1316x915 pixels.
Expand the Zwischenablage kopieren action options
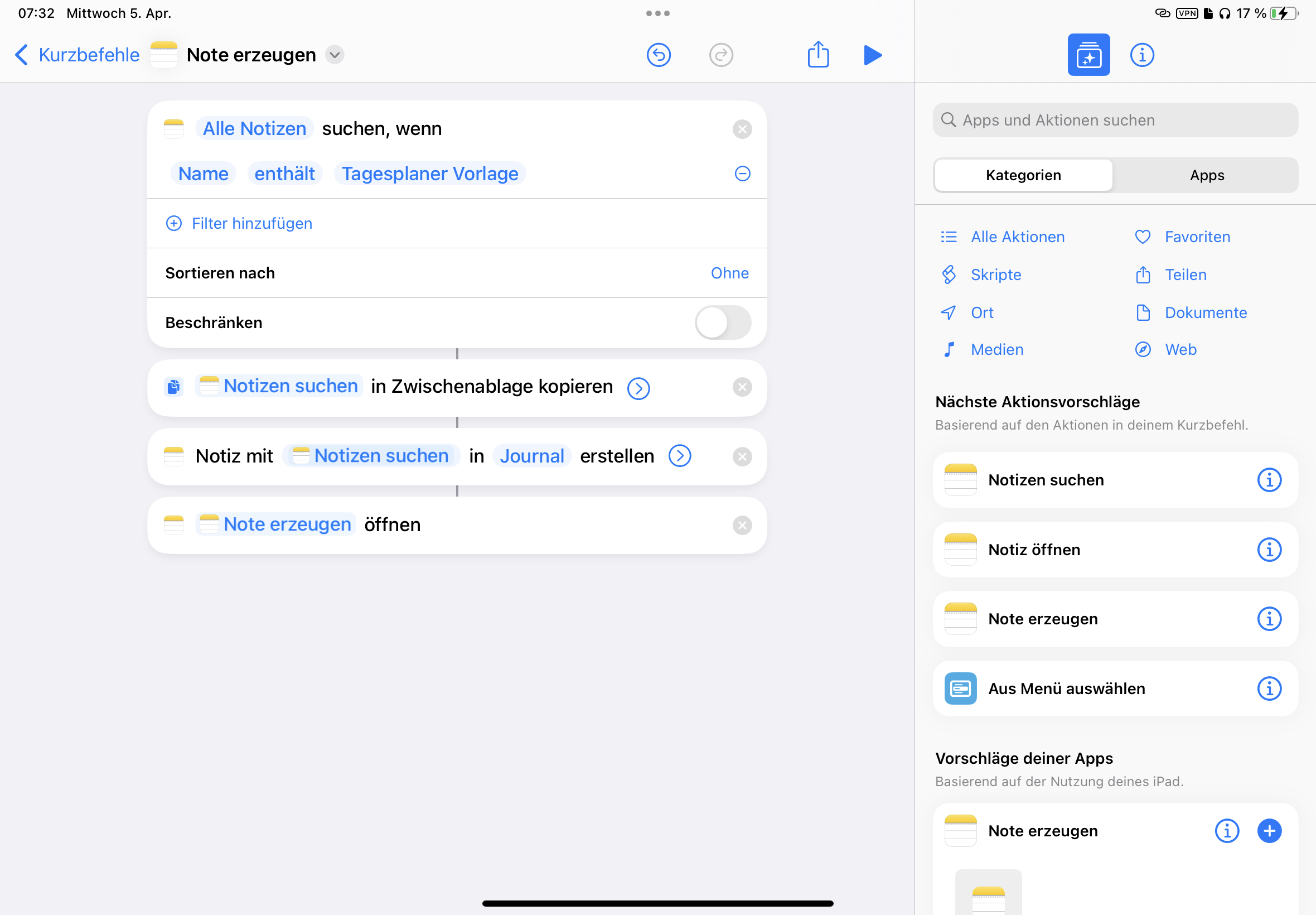638,388
